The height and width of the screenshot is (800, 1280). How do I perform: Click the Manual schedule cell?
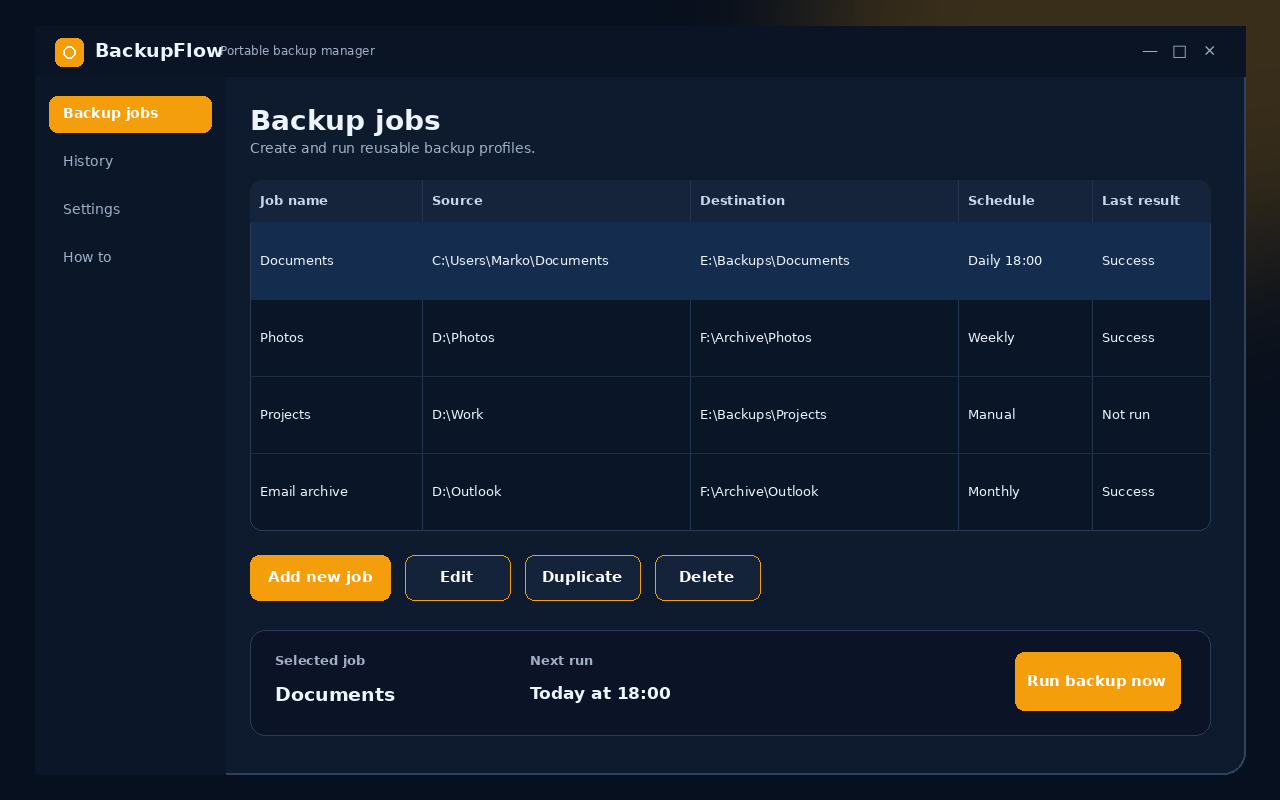point(1025,415)
